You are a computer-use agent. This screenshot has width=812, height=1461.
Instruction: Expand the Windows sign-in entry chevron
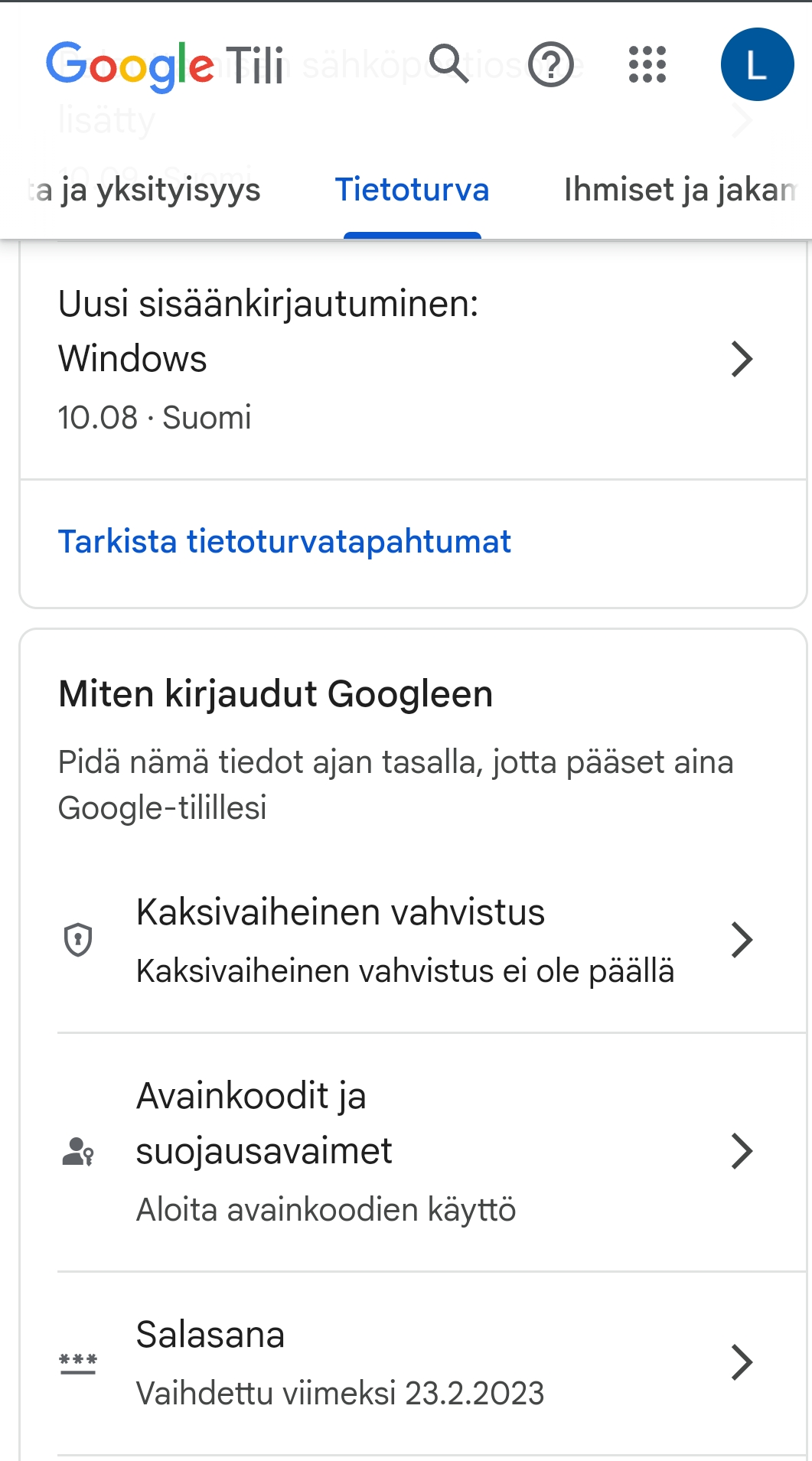tap(742, 359)
